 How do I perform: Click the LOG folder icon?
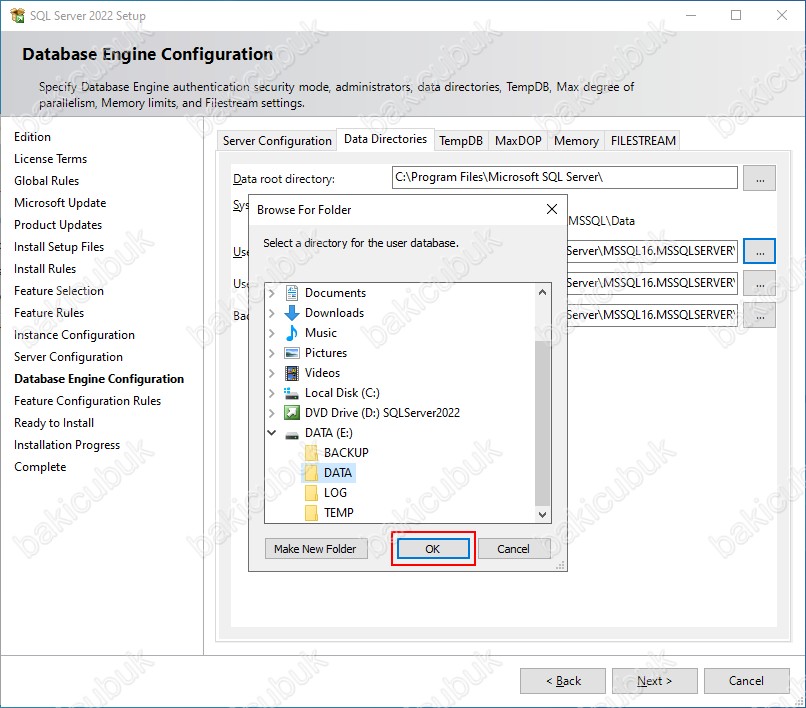tap(311, 493)
